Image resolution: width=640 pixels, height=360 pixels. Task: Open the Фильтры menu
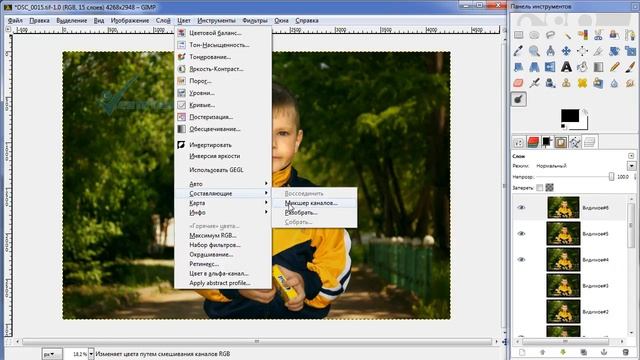(x=255, y=20)
